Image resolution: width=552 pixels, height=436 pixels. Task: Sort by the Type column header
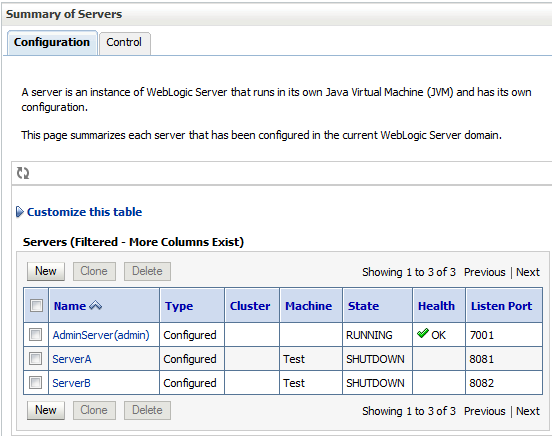[179, 306]
